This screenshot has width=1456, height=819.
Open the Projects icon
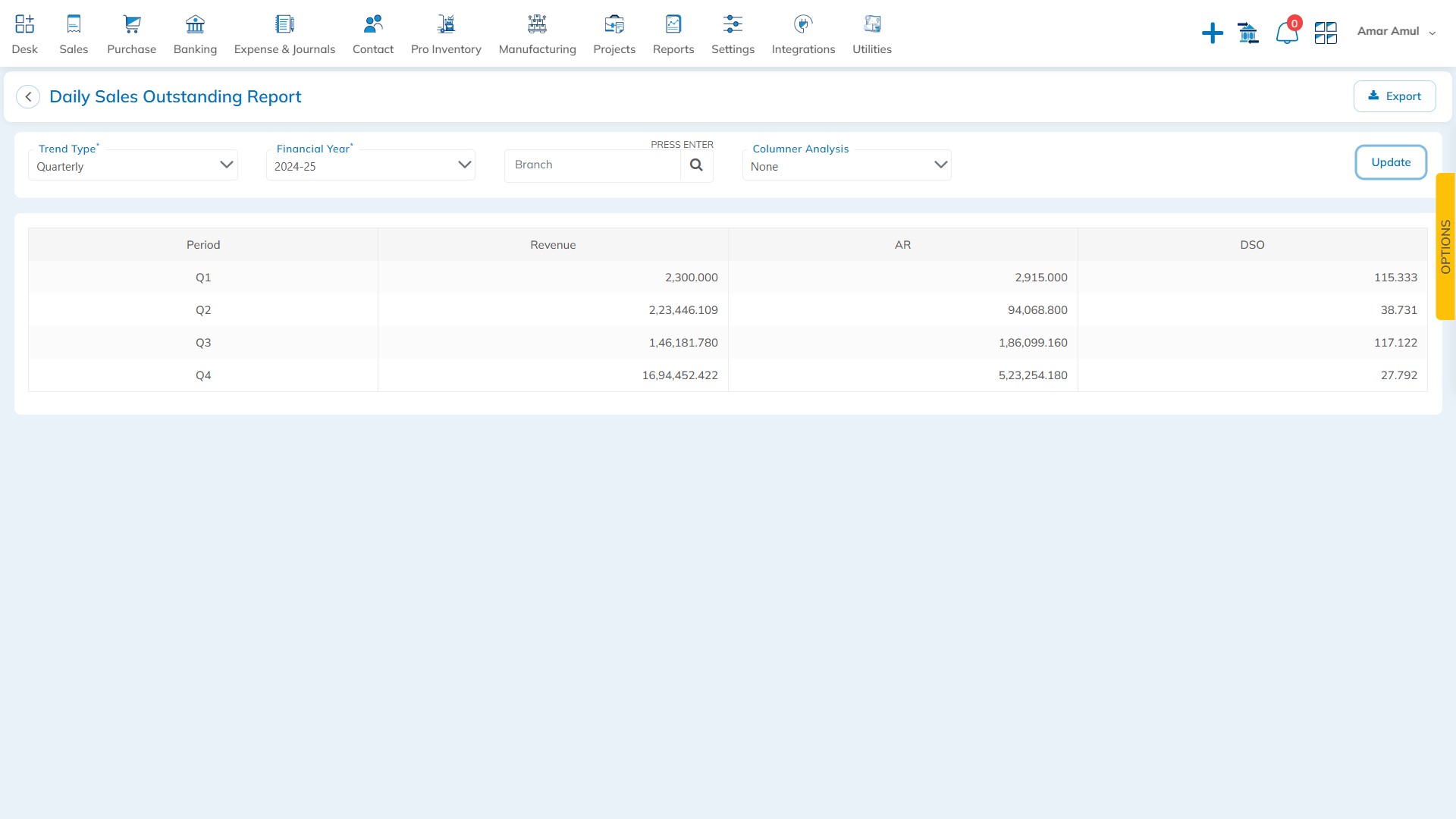pyautogui.click(x=614, y=24)
